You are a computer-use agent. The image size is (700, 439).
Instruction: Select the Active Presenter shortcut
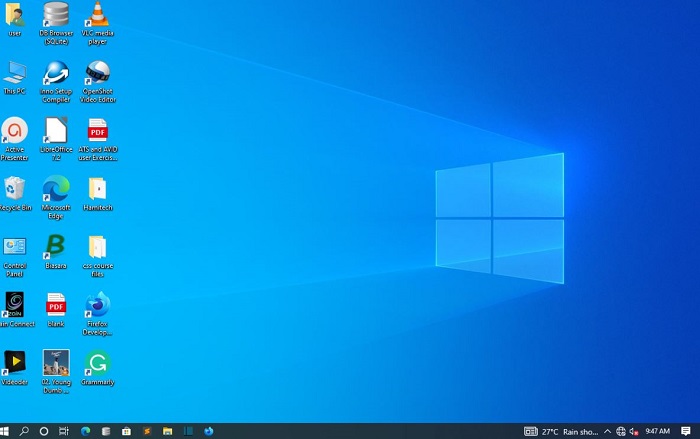15,139
